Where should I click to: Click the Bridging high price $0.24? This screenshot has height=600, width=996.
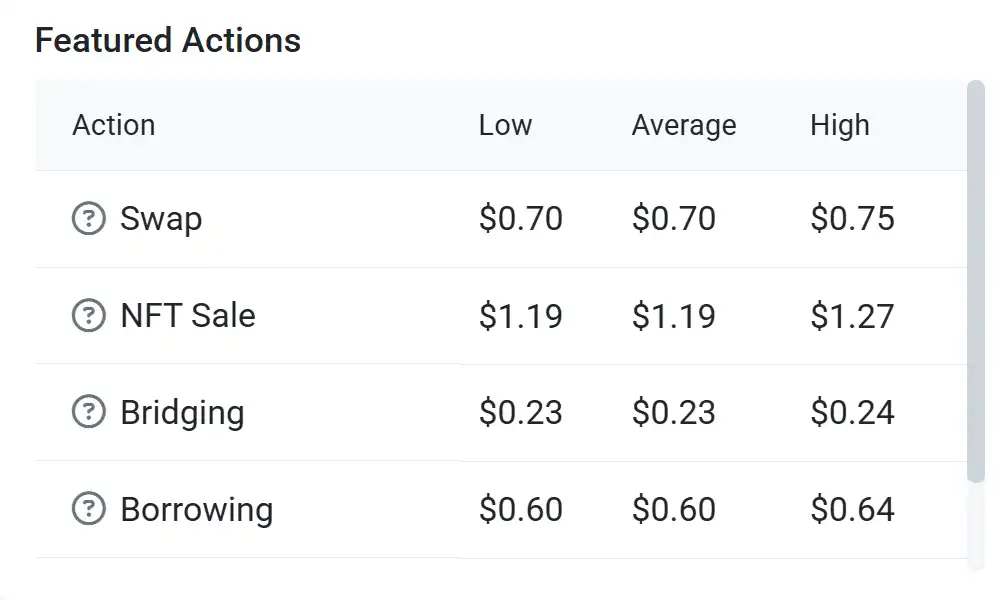852,412
